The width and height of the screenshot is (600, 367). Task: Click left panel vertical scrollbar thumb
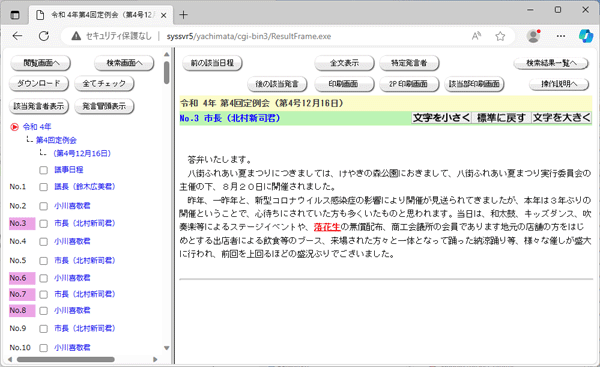tap(166, 73)
